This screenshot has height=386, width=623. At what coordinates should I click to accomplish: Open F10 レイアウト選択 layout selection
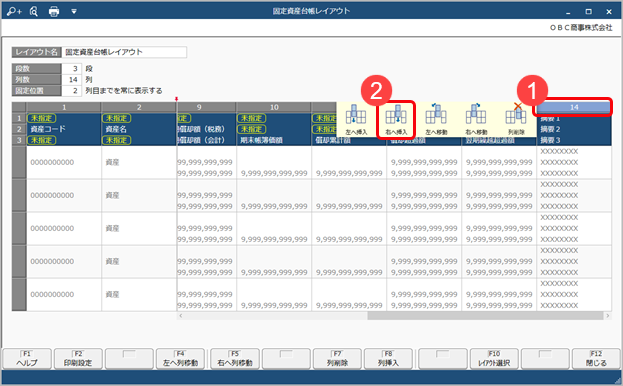coord(494,359)
